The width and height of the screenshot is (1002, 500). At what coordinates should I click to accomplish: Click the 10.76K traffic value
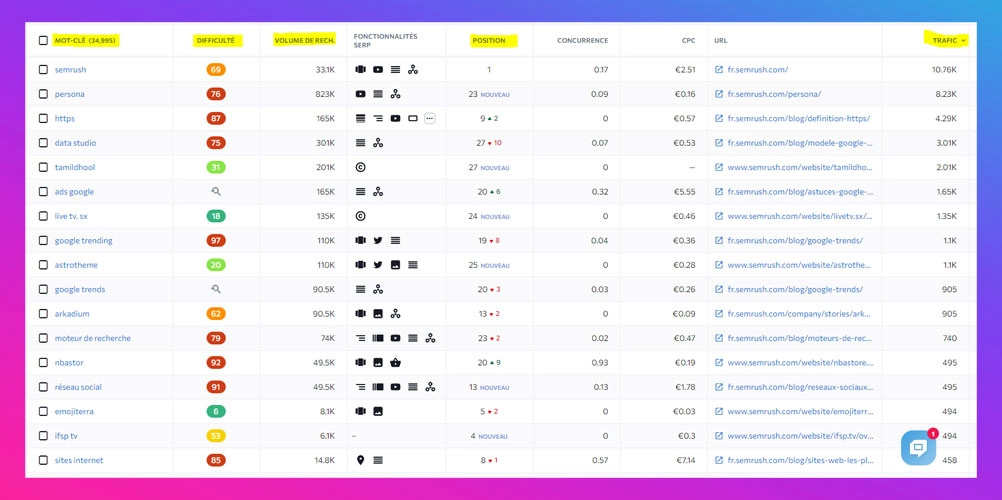click(x=944, y=70)
